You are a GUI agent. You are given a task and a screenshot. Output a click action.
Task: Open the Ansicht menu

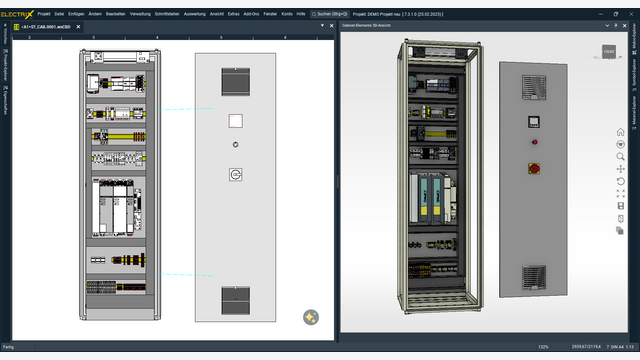tap(217, 14)
